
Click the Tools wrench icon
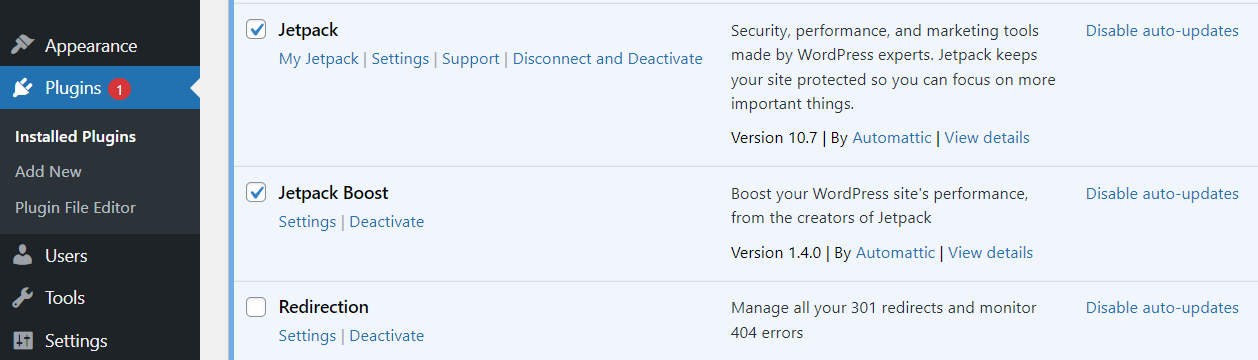[23, 298]
